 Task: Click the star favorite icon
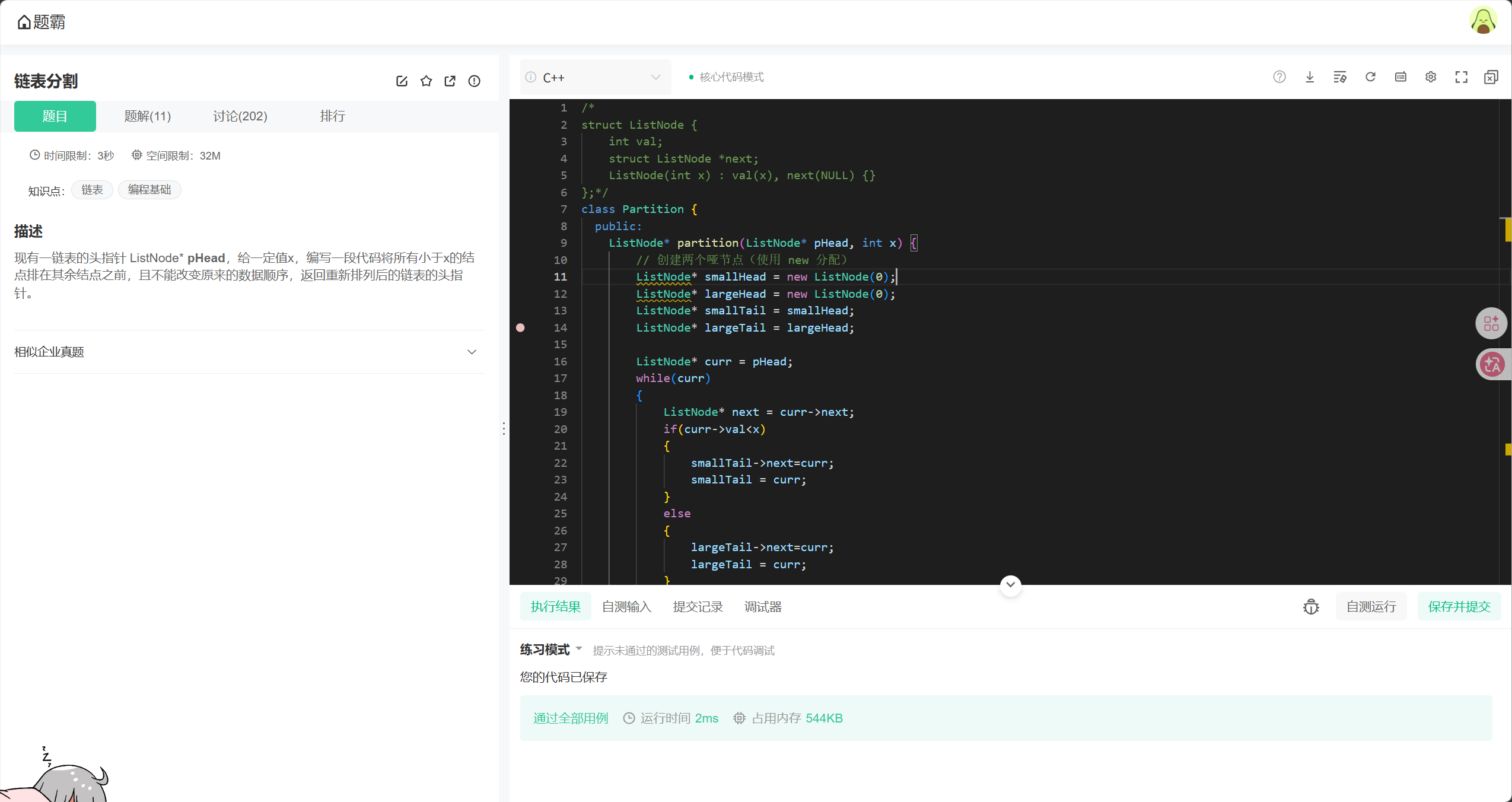[426, 81]
